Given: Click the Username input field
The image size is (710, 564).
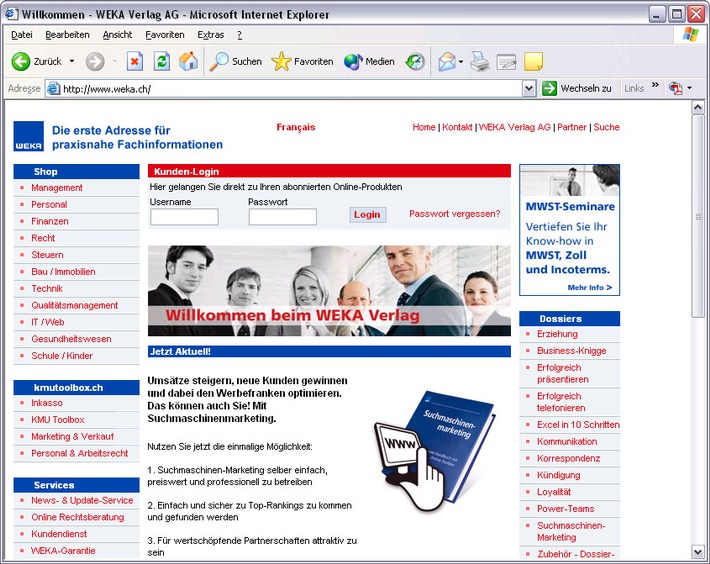Looking at the screenshot, I should point(184,217).
